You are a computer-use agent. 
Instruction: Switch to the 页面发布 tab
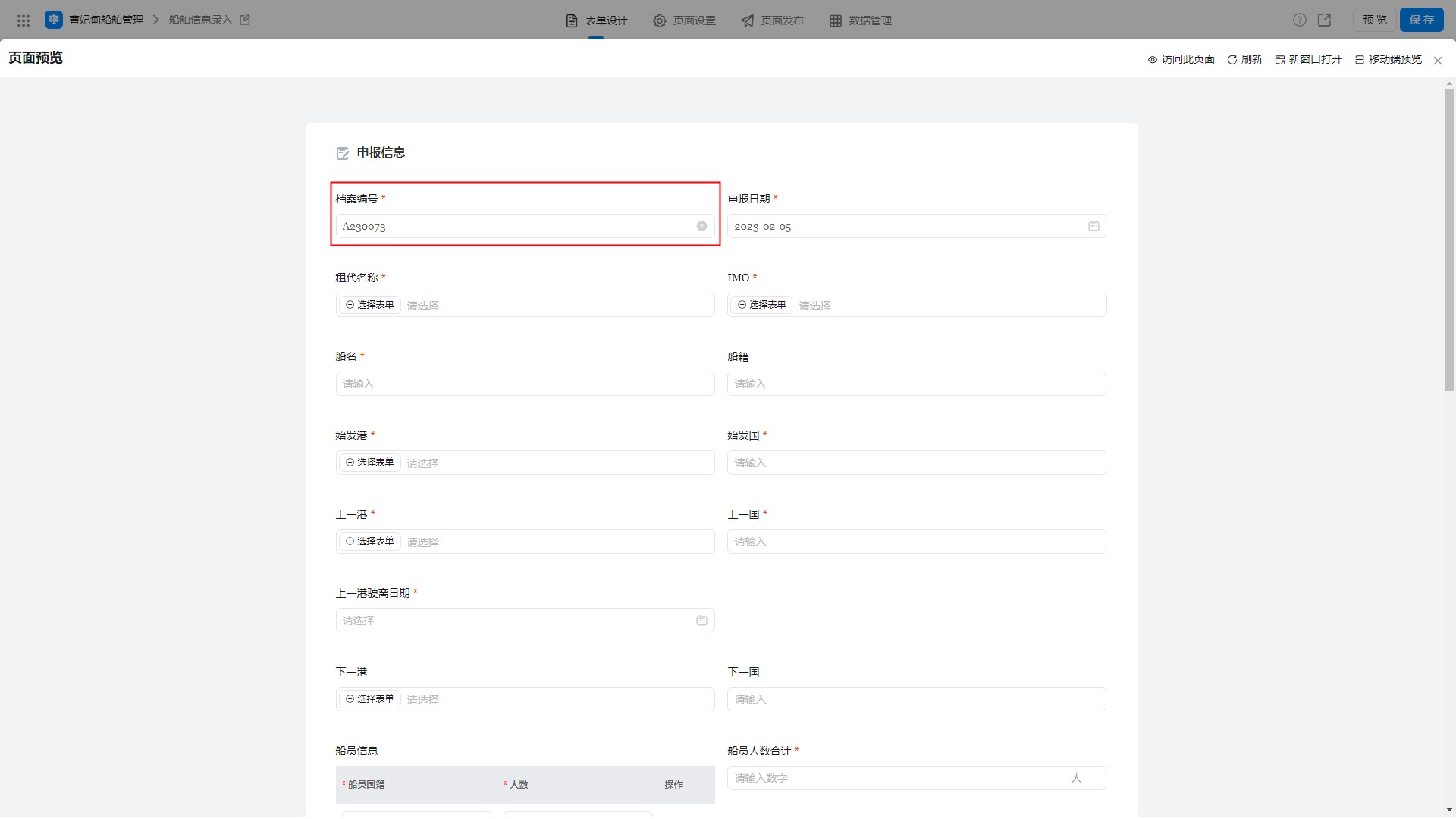[x=772, y=20]
